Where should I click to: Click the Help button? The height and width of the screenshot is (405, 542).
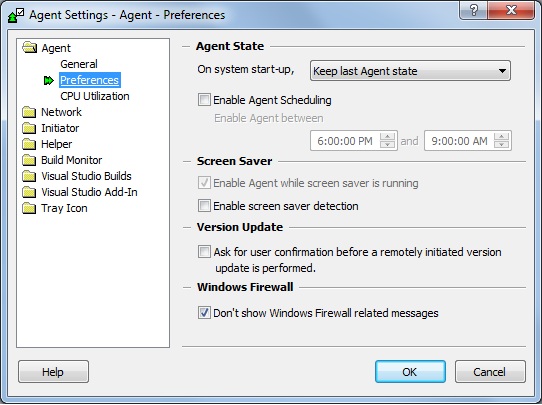[x=53, y=371]
